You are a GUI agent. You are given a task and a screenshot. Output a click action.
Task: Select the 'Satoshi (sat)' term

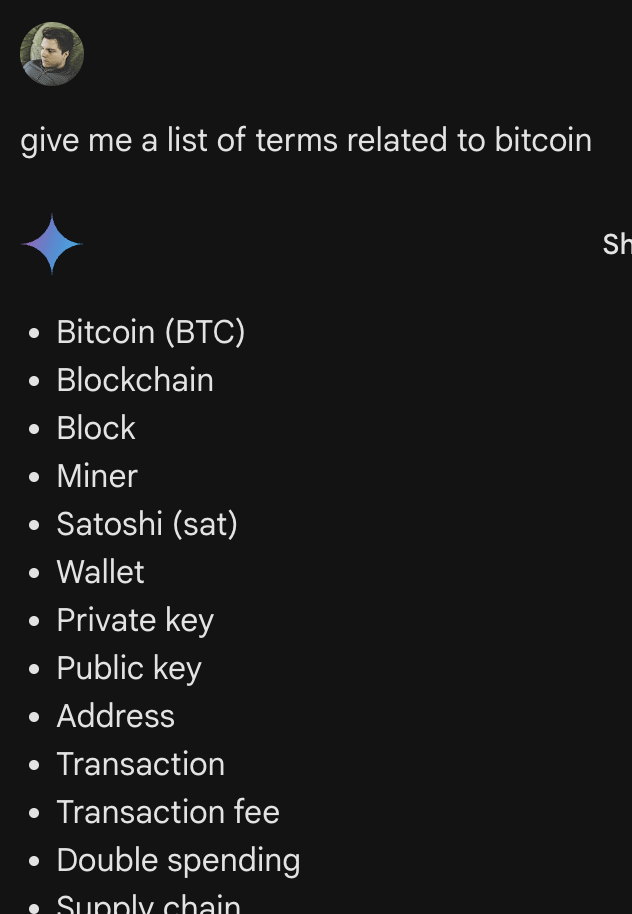(147, 524)
